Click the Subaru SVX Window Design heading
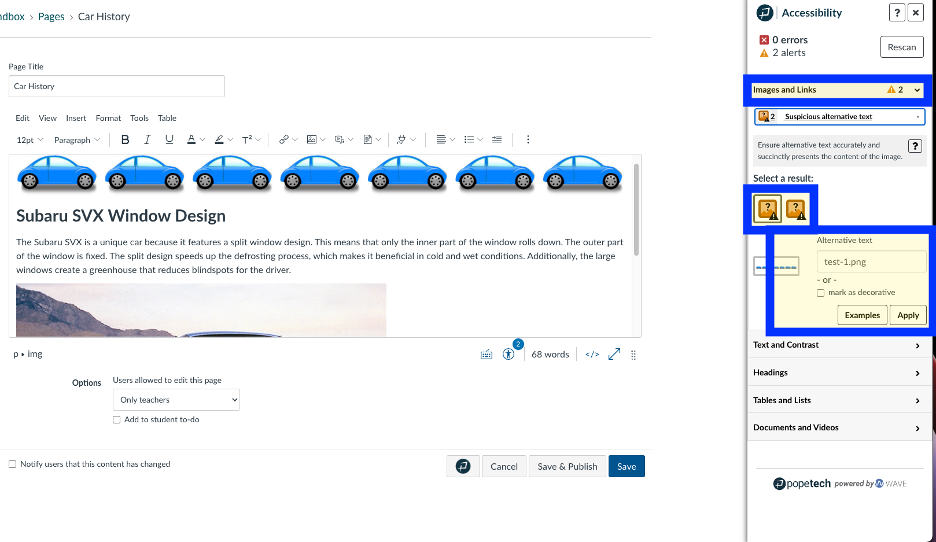Viewport: 936px width, 542px height. [121, 215]
